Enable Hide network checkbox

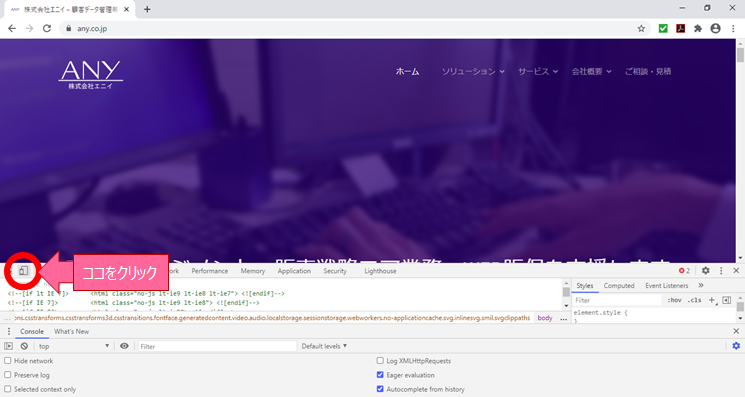[x=8, y=361]
